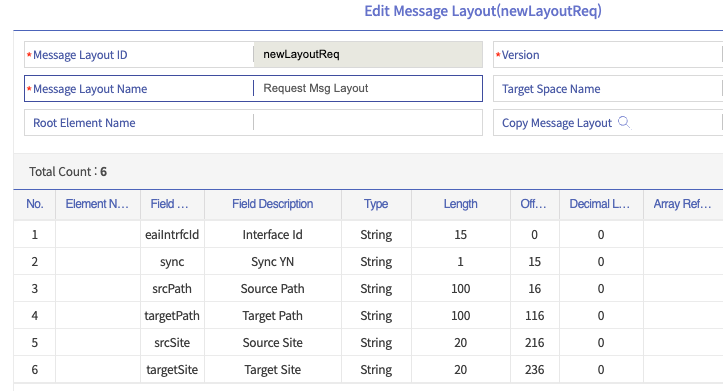723x391 pixels.
Task: Click the Offset column header
Action: (534, 204)
